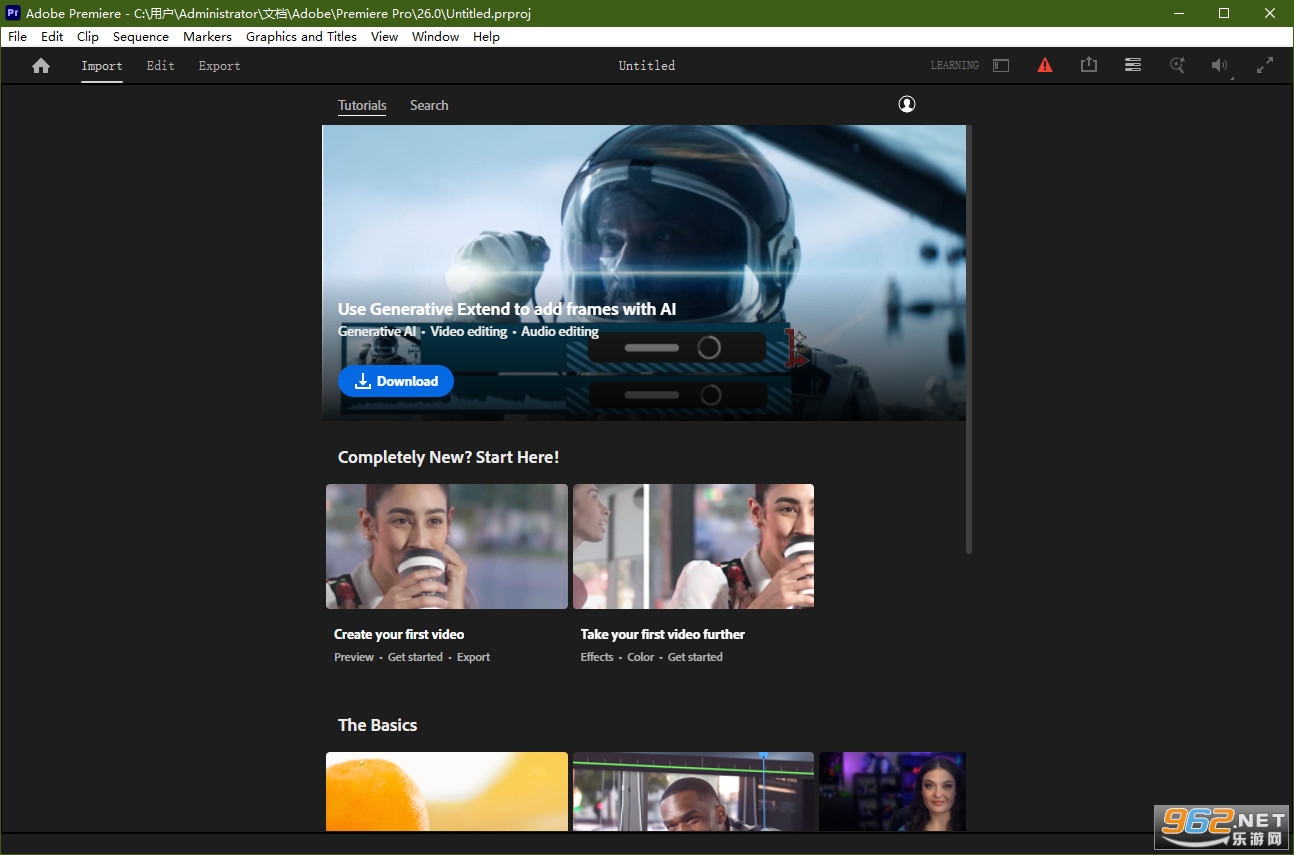The height and width of the screenshot is (855, 1294).
Task: Click the Premiere Pr logo in title bar
Action: (13, 13)
